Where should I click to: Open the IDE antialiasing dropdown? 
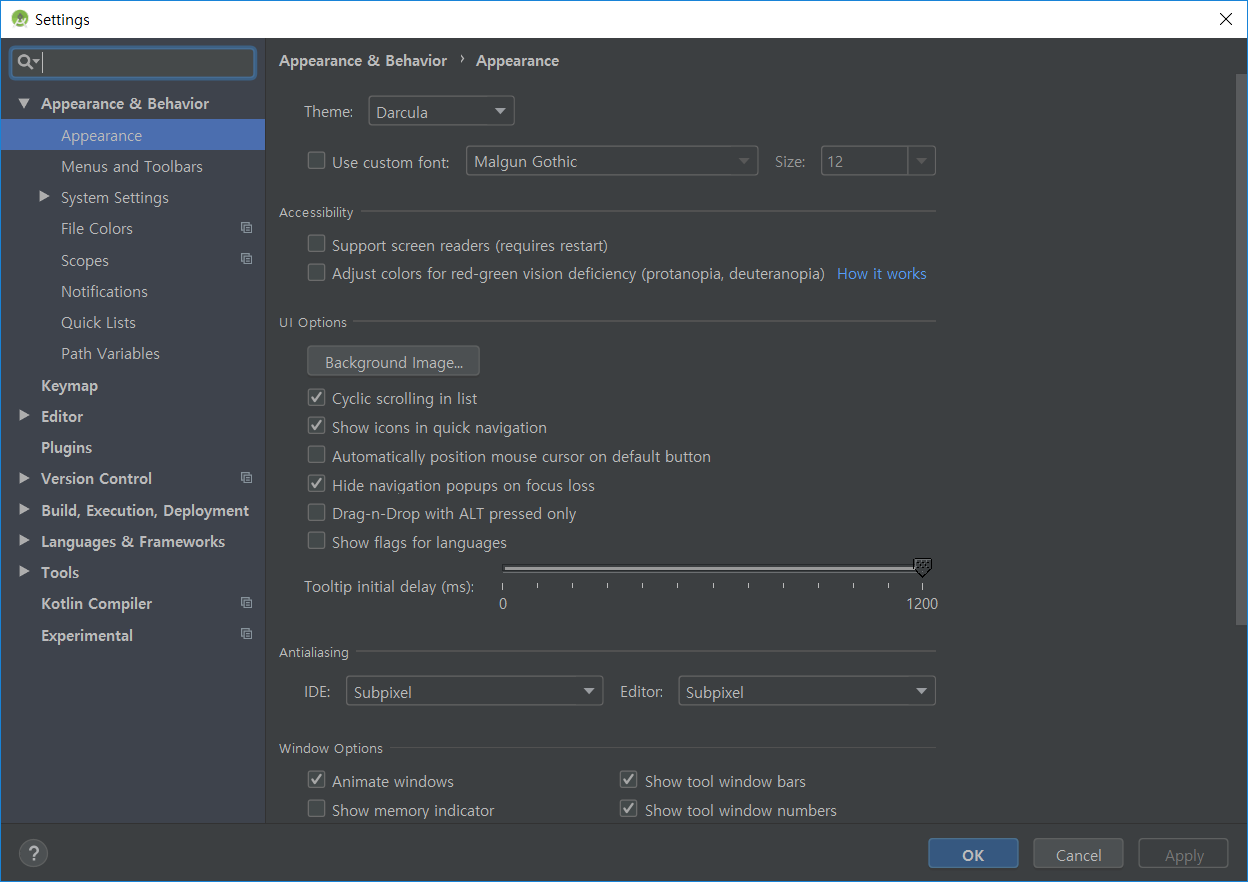474,691
